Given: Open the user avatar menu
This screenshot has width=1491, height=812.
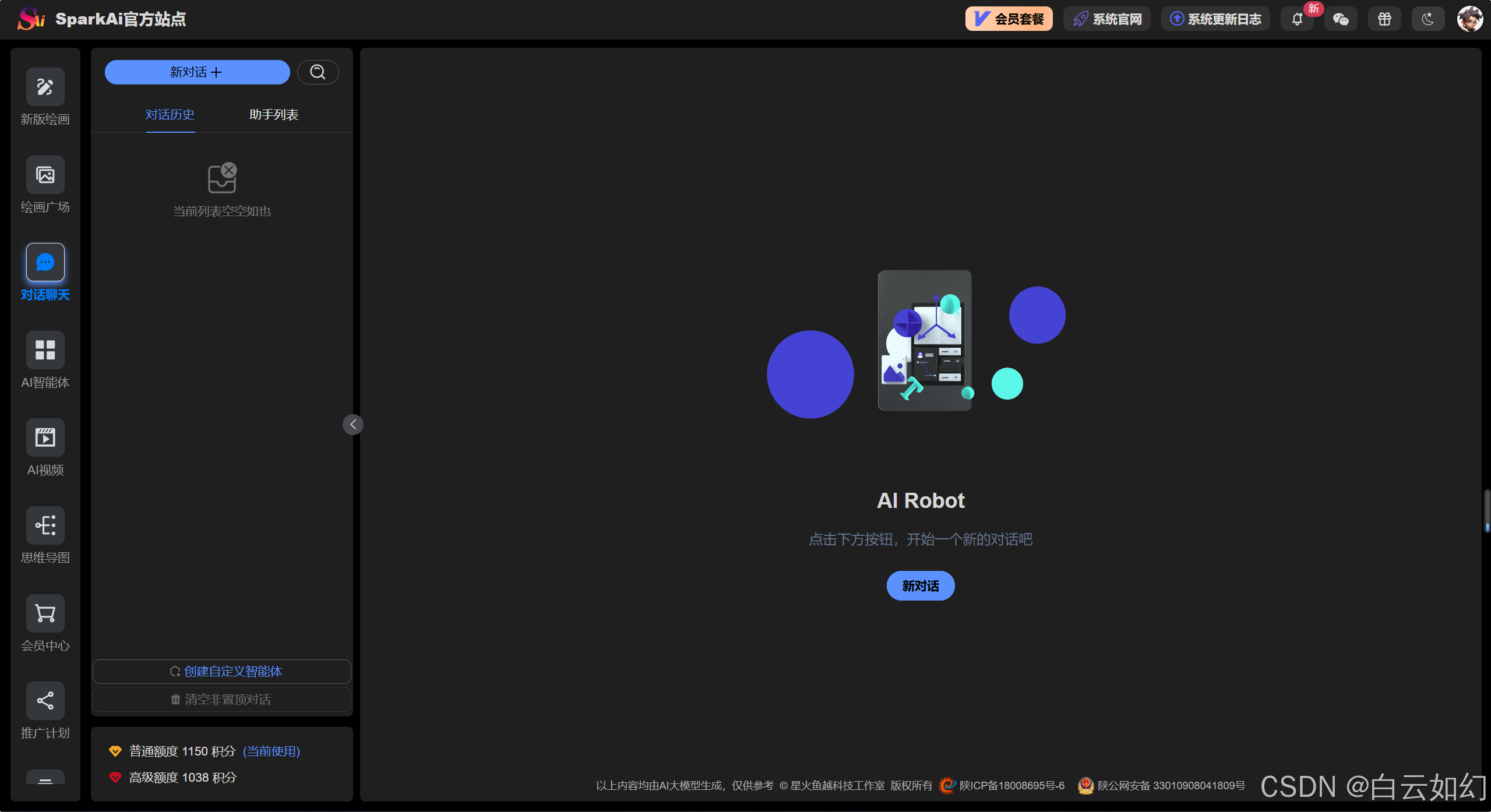Looking at the screenshot, I should (1470, 19).
